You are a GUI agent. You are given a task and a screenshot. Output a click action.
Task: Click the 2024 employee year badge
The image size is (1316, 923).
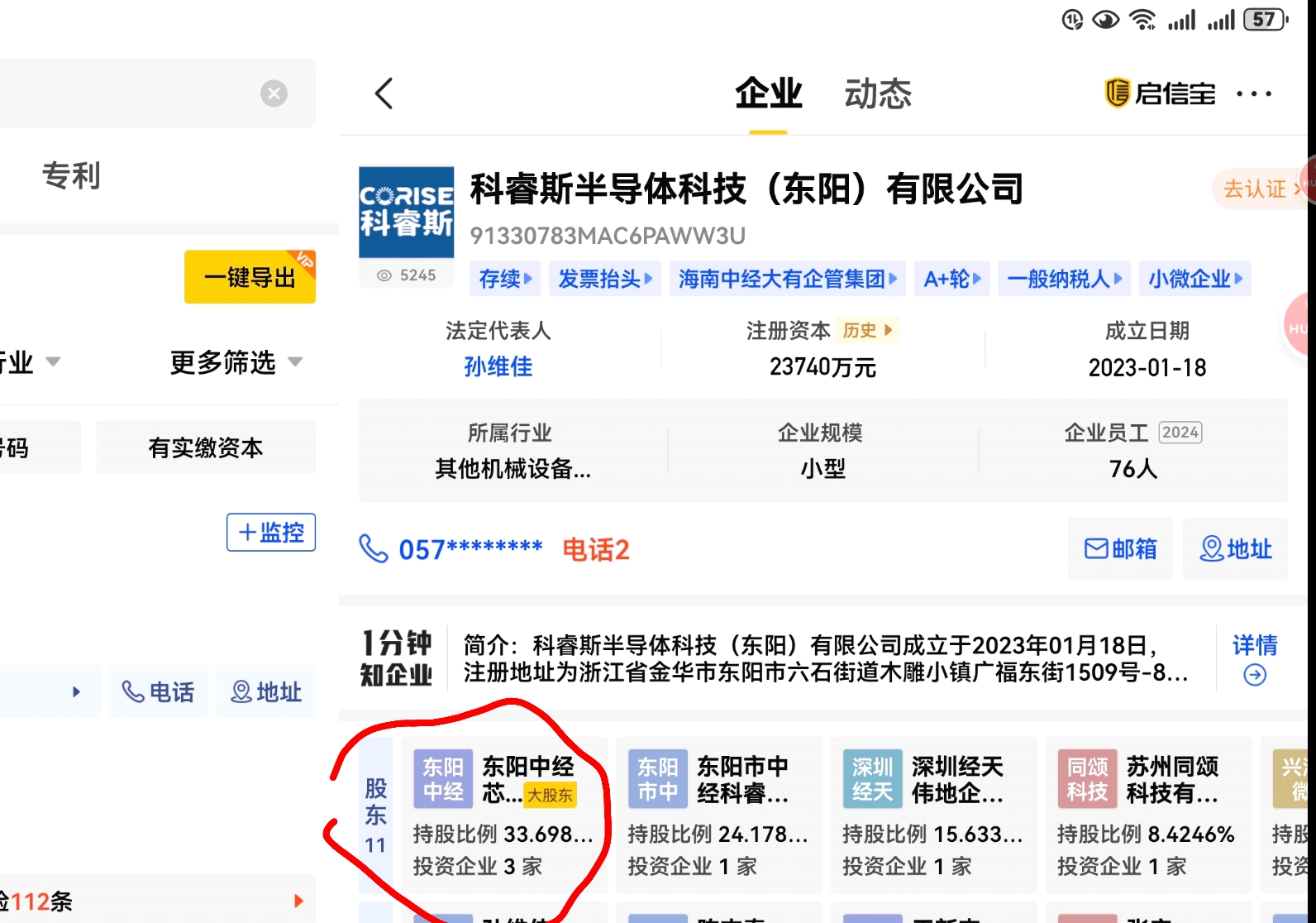[1180, 432]
